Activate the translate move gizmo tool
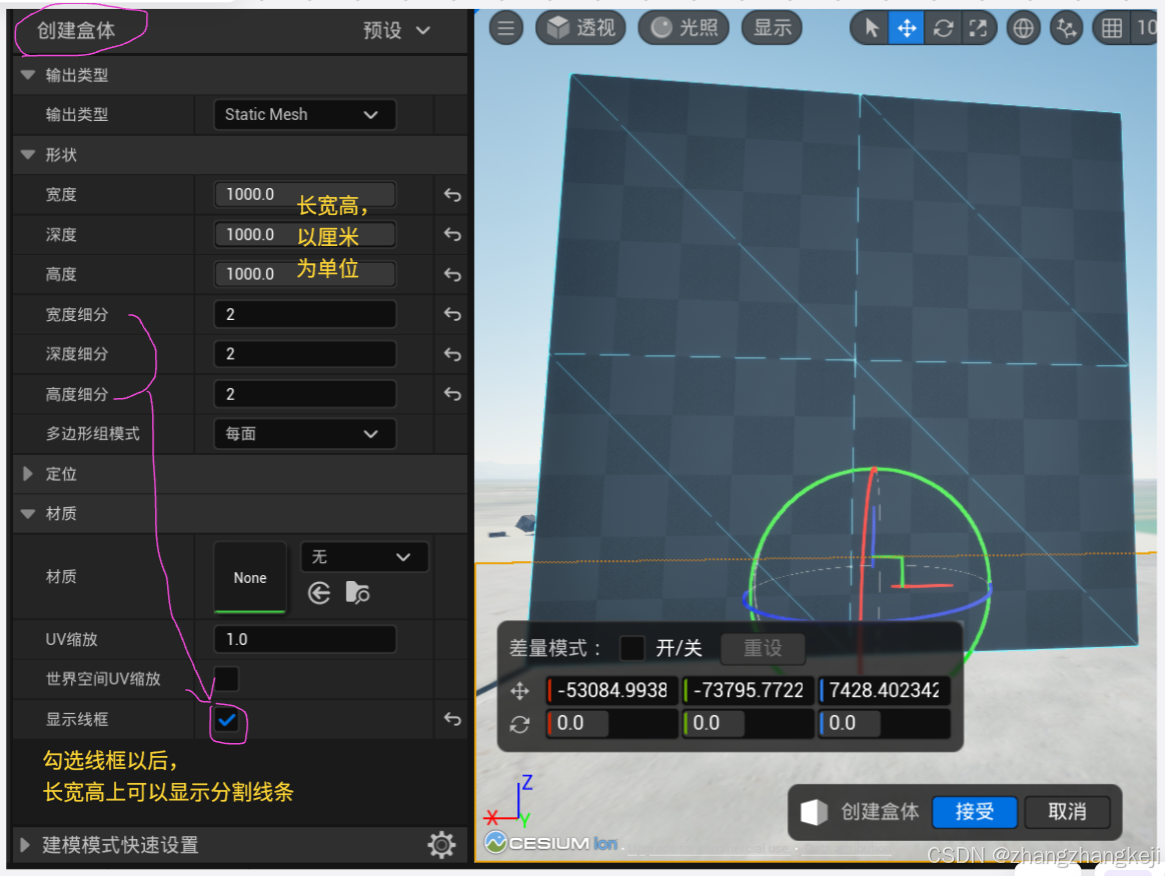 tap(906, 28)
